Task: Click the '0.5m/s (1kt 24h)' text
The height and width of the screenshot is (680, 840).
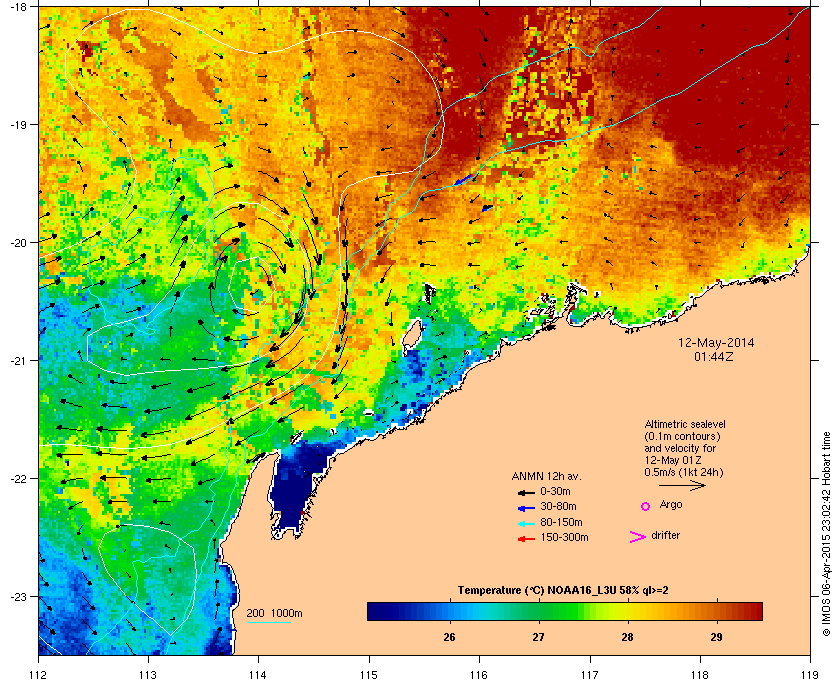Action: click(x=684, y=473)
